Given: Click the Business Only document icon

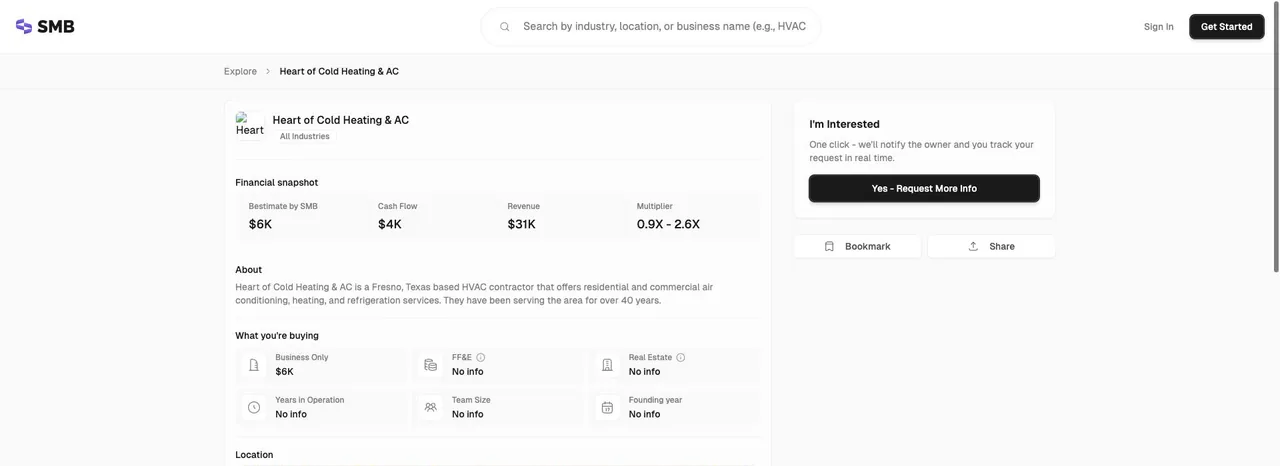Looking at the screenshot, I should point(254,365).
